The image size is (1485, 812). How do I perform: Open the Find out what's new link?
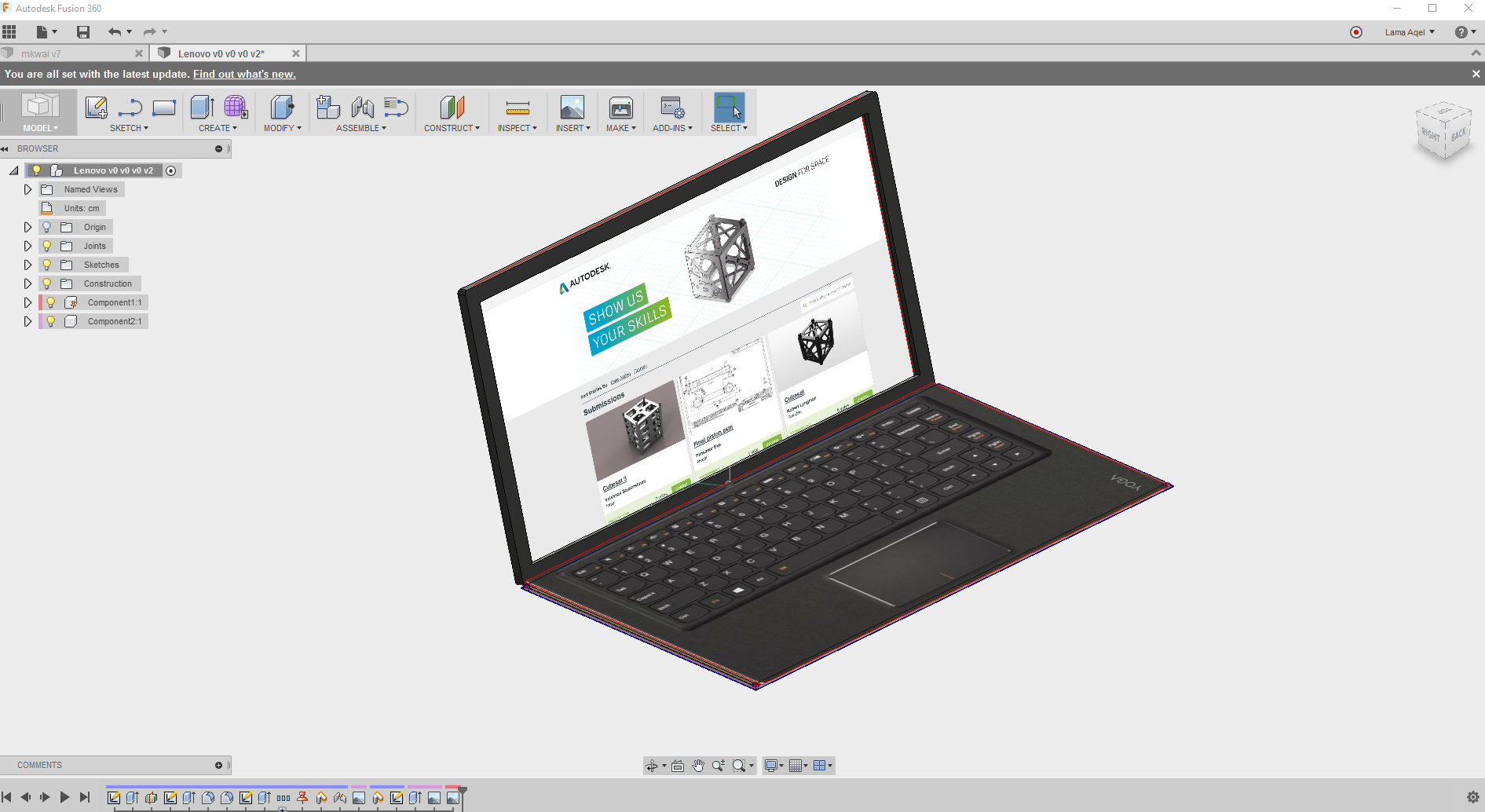click(244, 74)
